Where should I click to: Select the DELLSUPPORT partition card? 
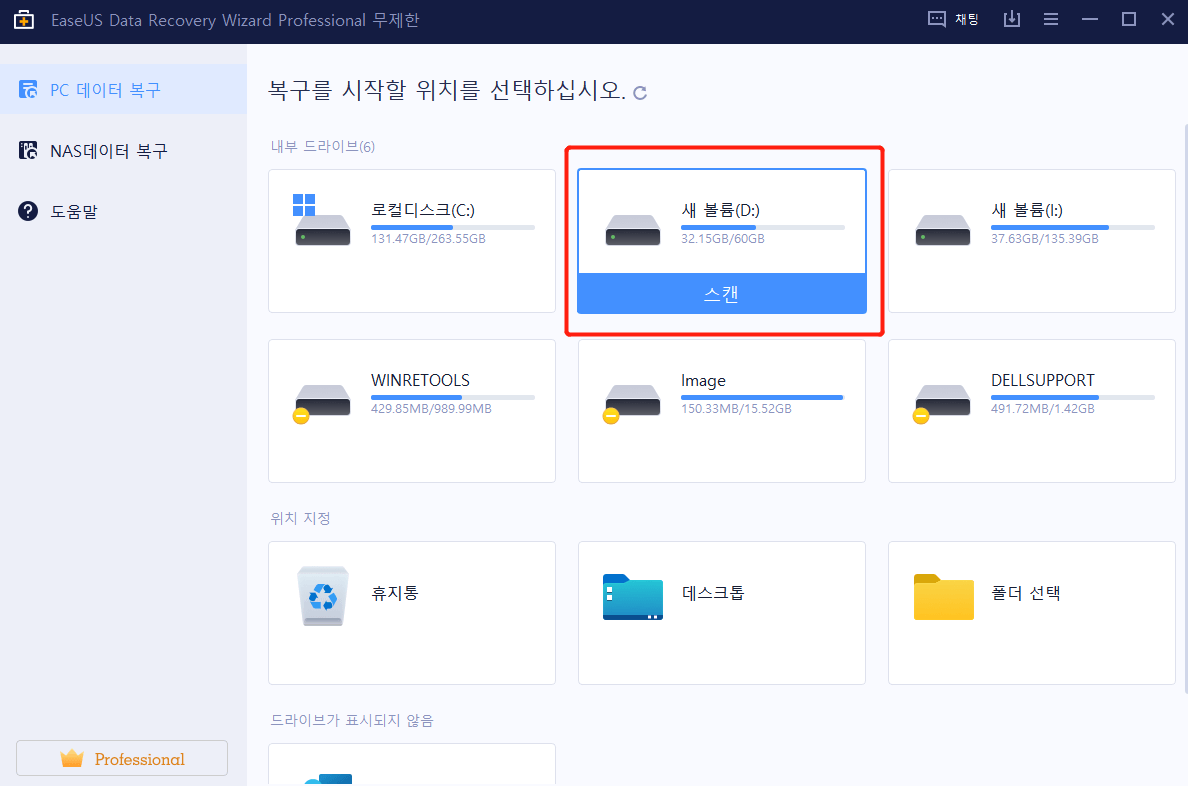1031,411
